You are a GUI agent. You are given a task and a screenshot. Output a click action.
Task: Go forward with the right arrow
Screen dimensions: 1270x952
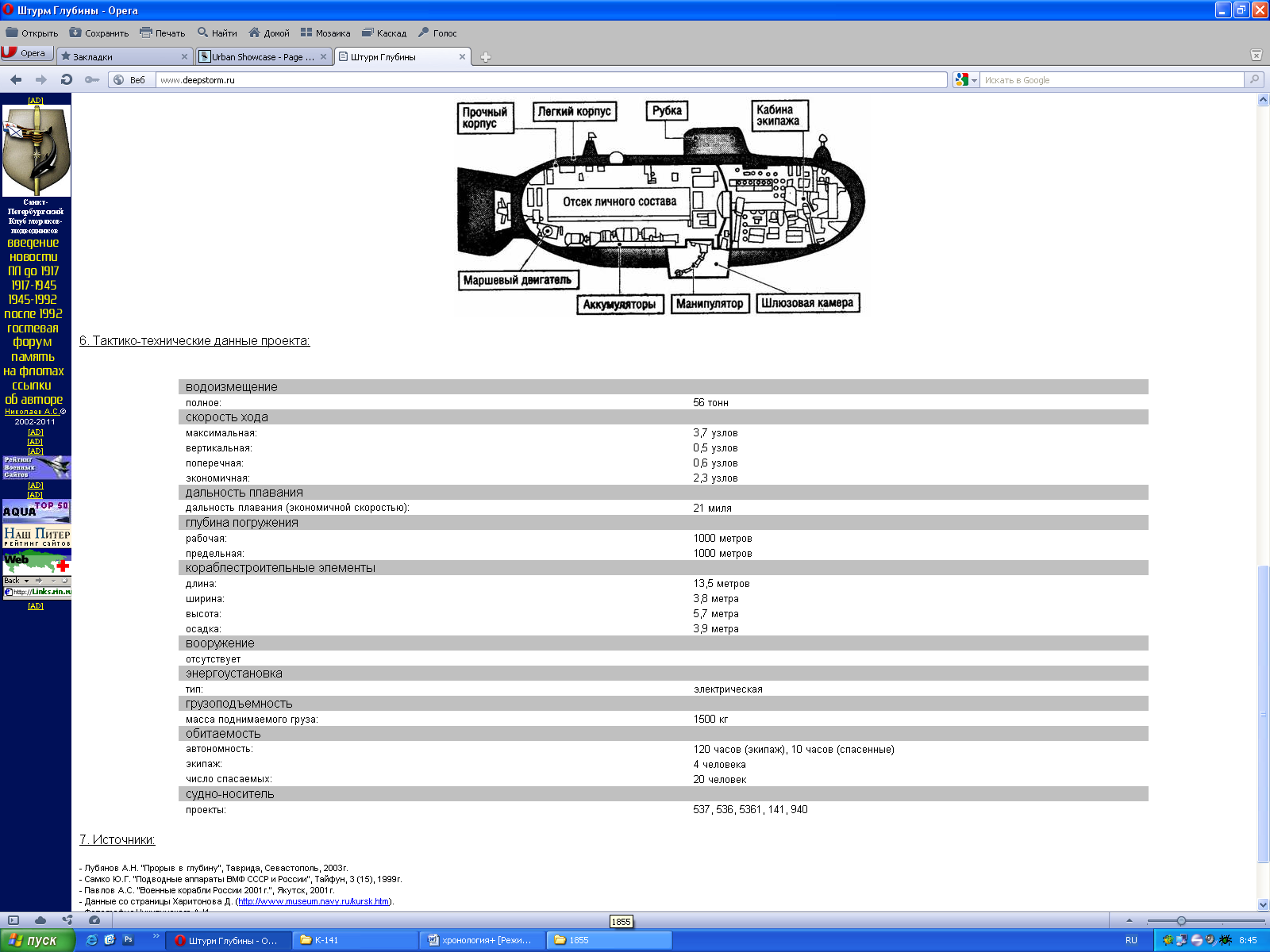coord(41,79)
